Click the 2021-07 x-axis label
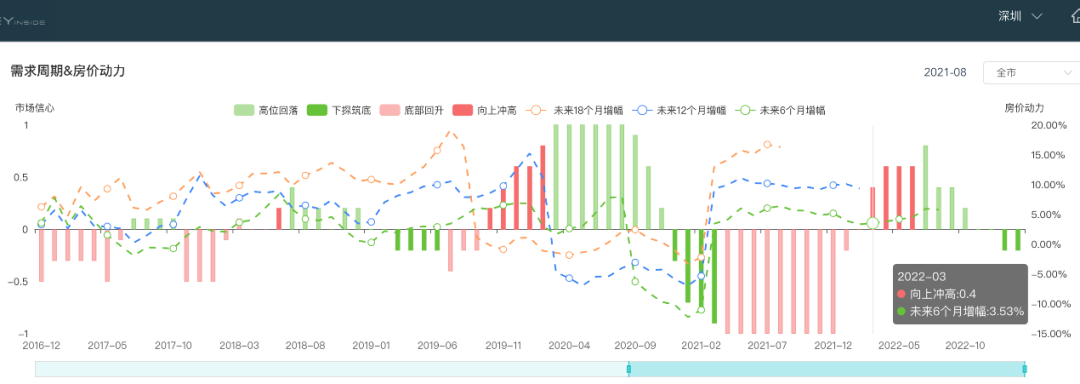The height and width of the screenshot is (384, 1080). click(x=767, y=345)
